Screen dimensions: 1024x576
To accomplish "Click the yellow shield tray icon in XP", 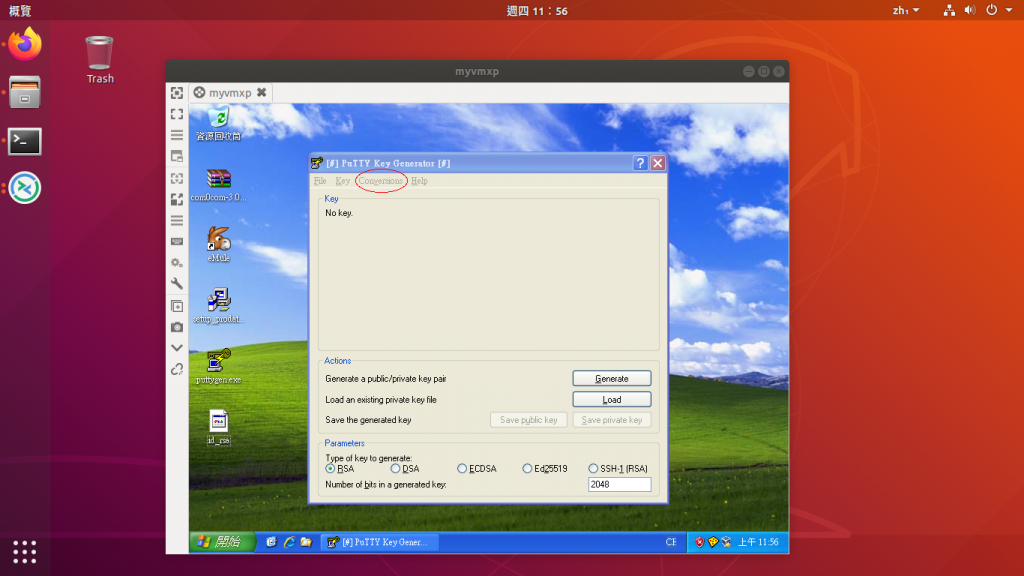I will click(712, 542).
